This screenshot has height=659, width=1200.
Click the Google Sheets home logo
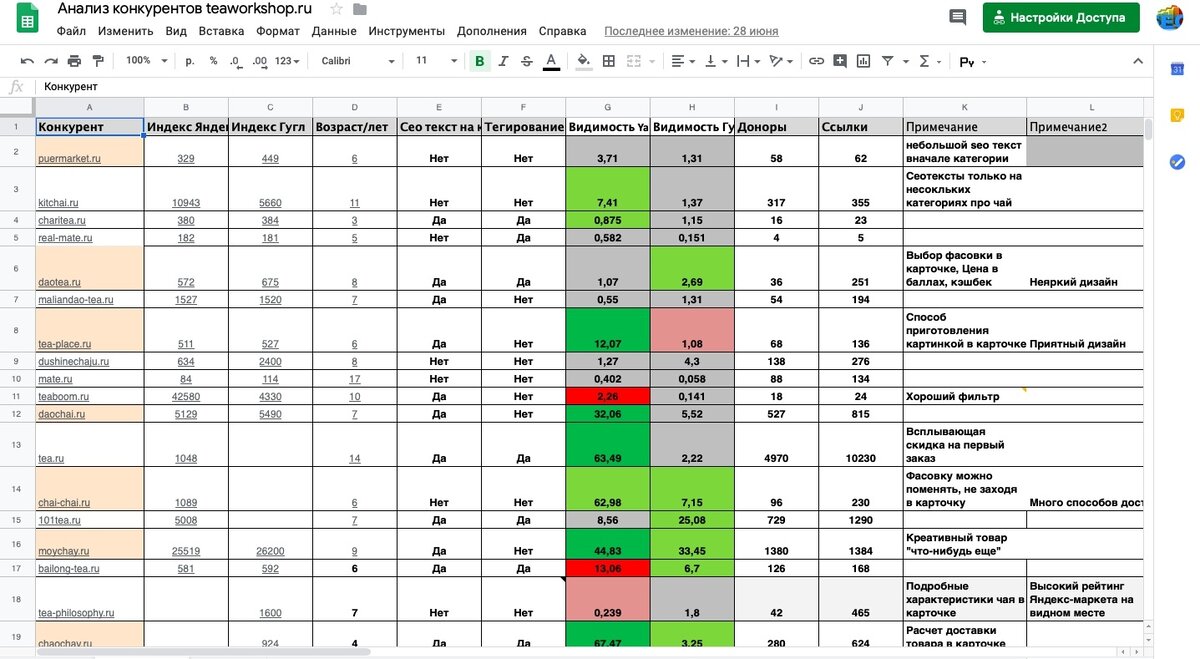point(26,19)
